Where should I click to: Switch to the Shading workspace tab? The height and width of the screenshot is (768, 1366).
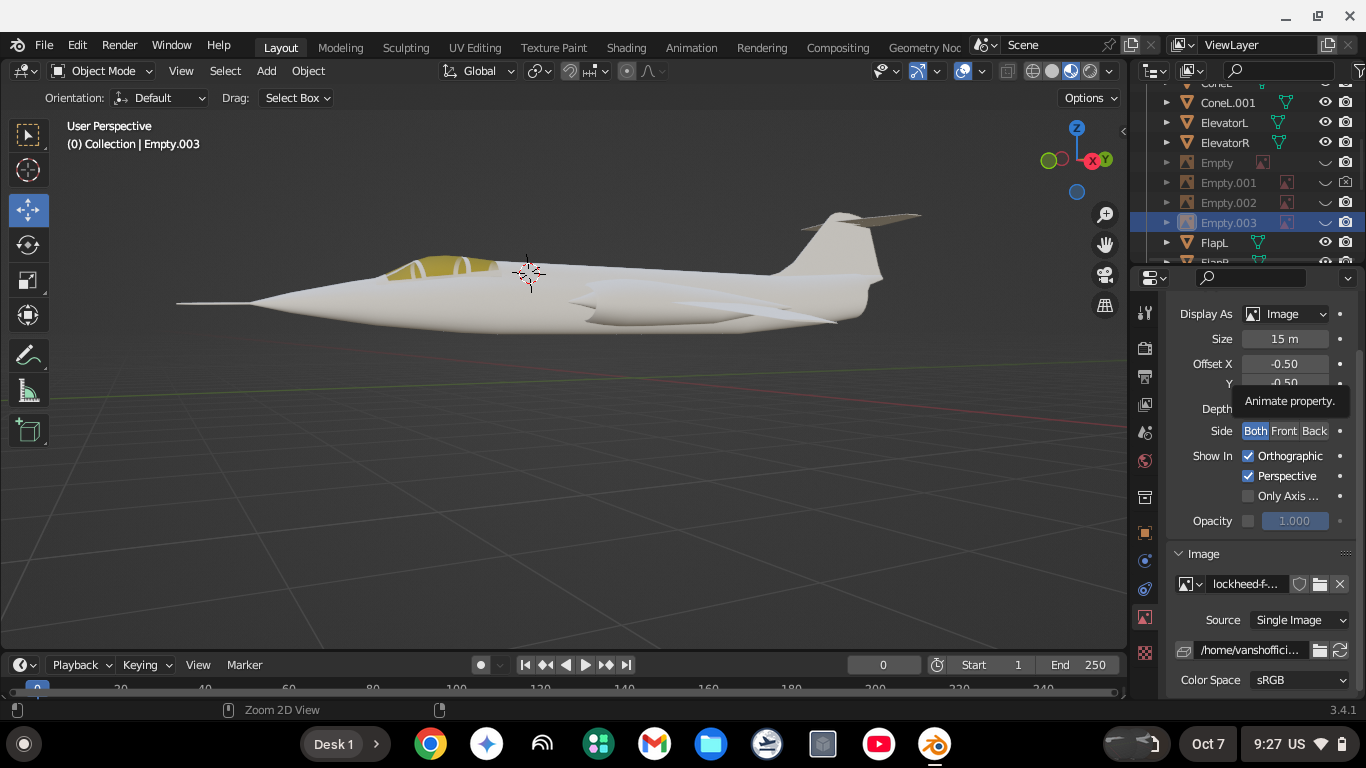pyautogui.click(x=626, y=47)
